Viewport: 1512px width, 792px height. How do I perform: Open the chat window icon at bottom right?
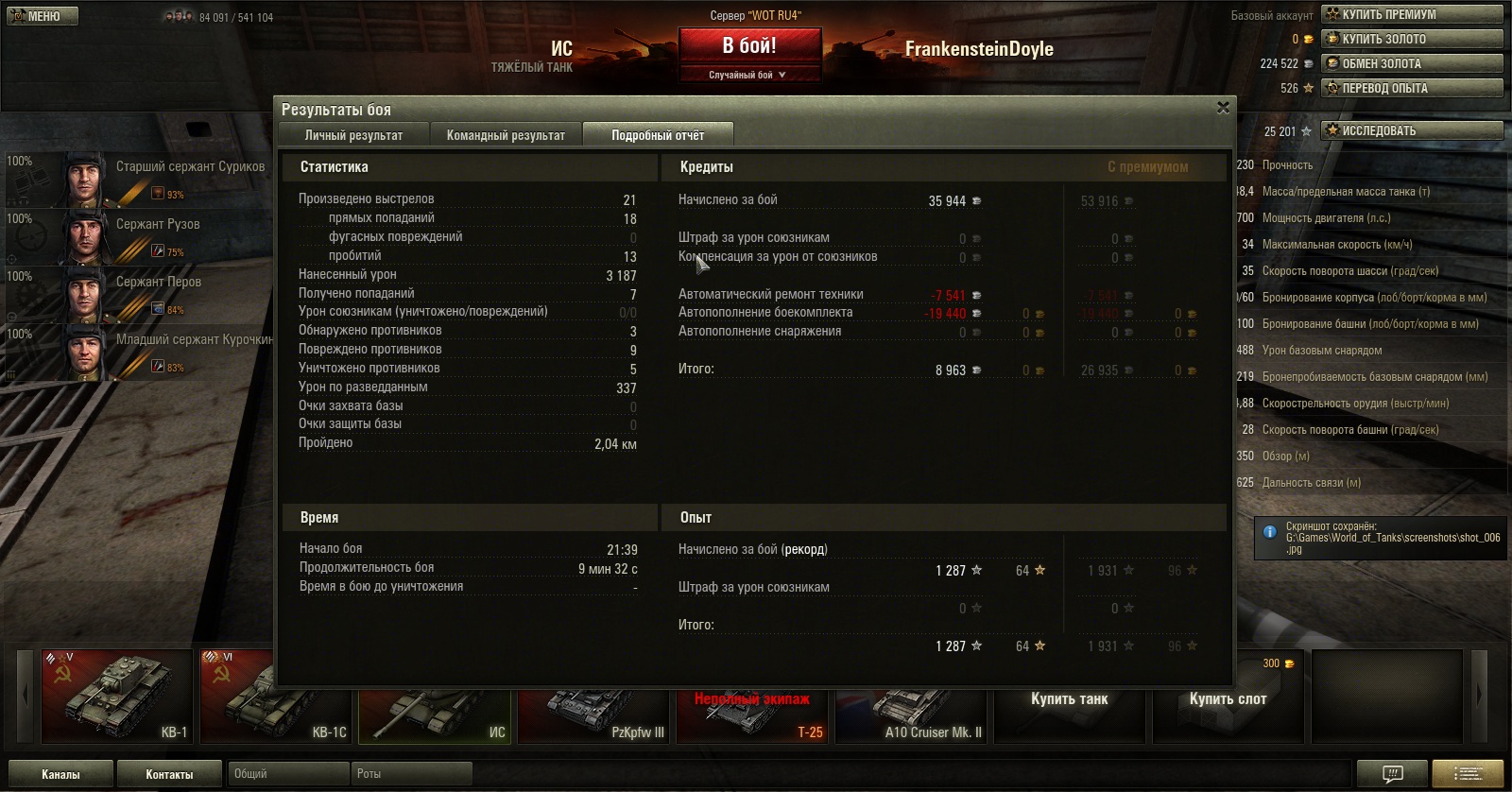1392,774
